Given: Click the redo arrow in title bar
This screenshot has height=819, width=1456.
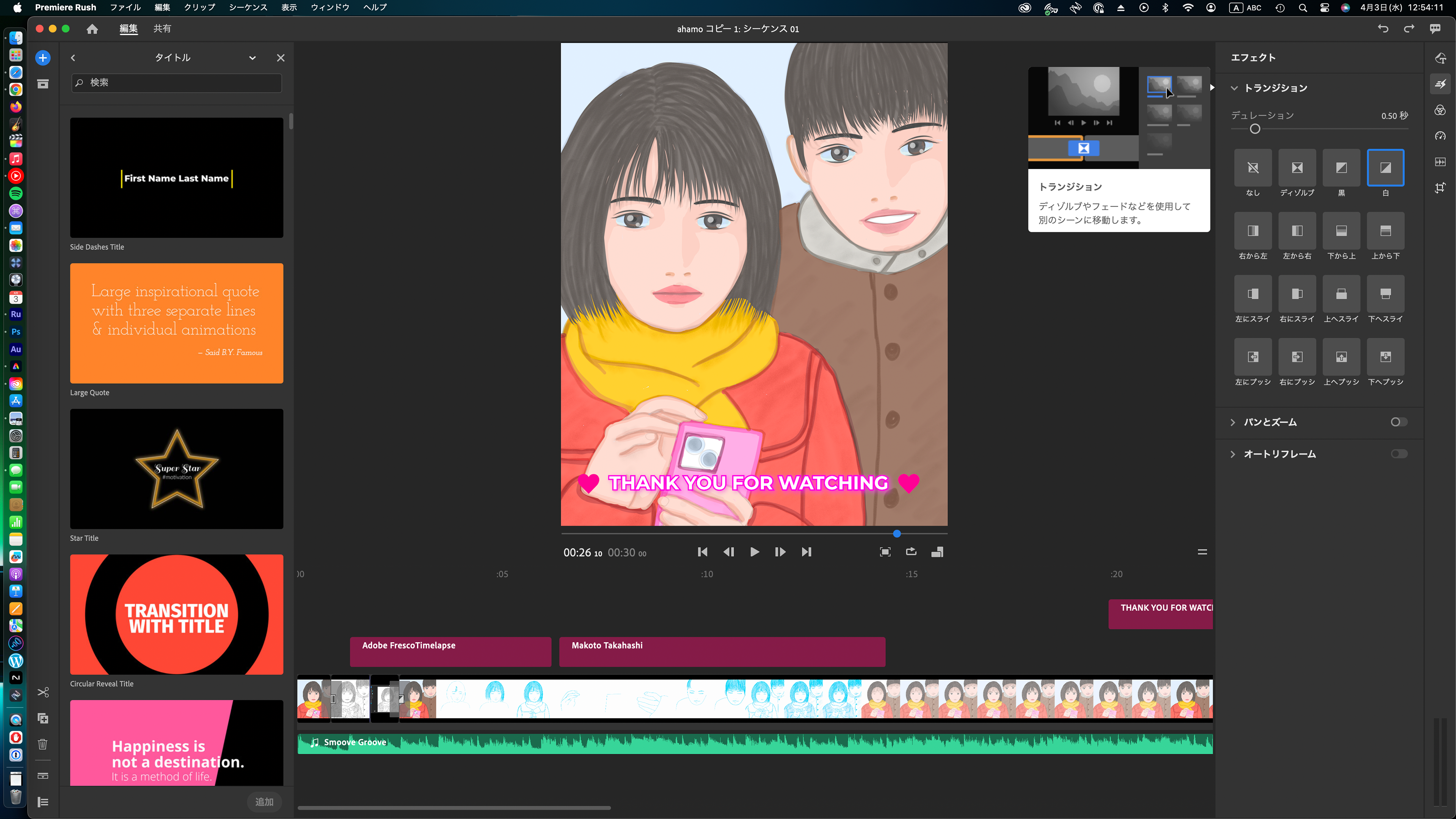Looking at the screenshot, I should 1409,28.
